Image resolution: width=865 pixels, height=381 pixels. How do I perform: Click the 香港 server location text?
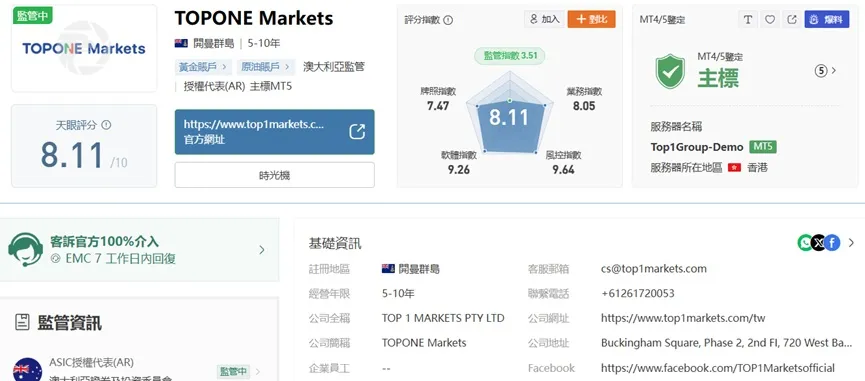click(757, 168)
